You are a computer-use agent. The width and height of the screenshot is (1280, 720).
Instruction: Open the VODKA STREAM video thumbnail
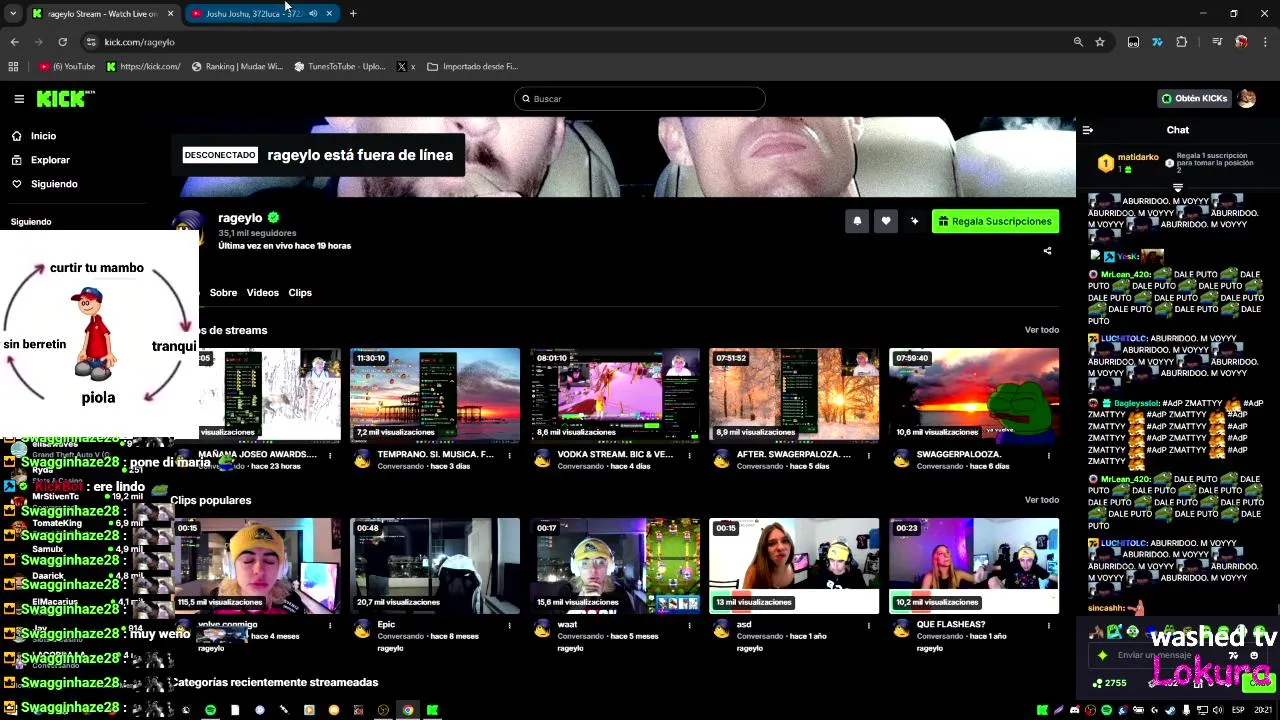pyautogui.click(x=615, y=395)
